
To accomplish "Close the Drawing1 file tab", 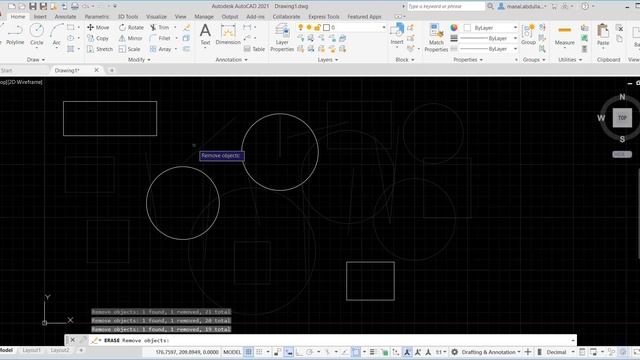I will pos(96,70).
